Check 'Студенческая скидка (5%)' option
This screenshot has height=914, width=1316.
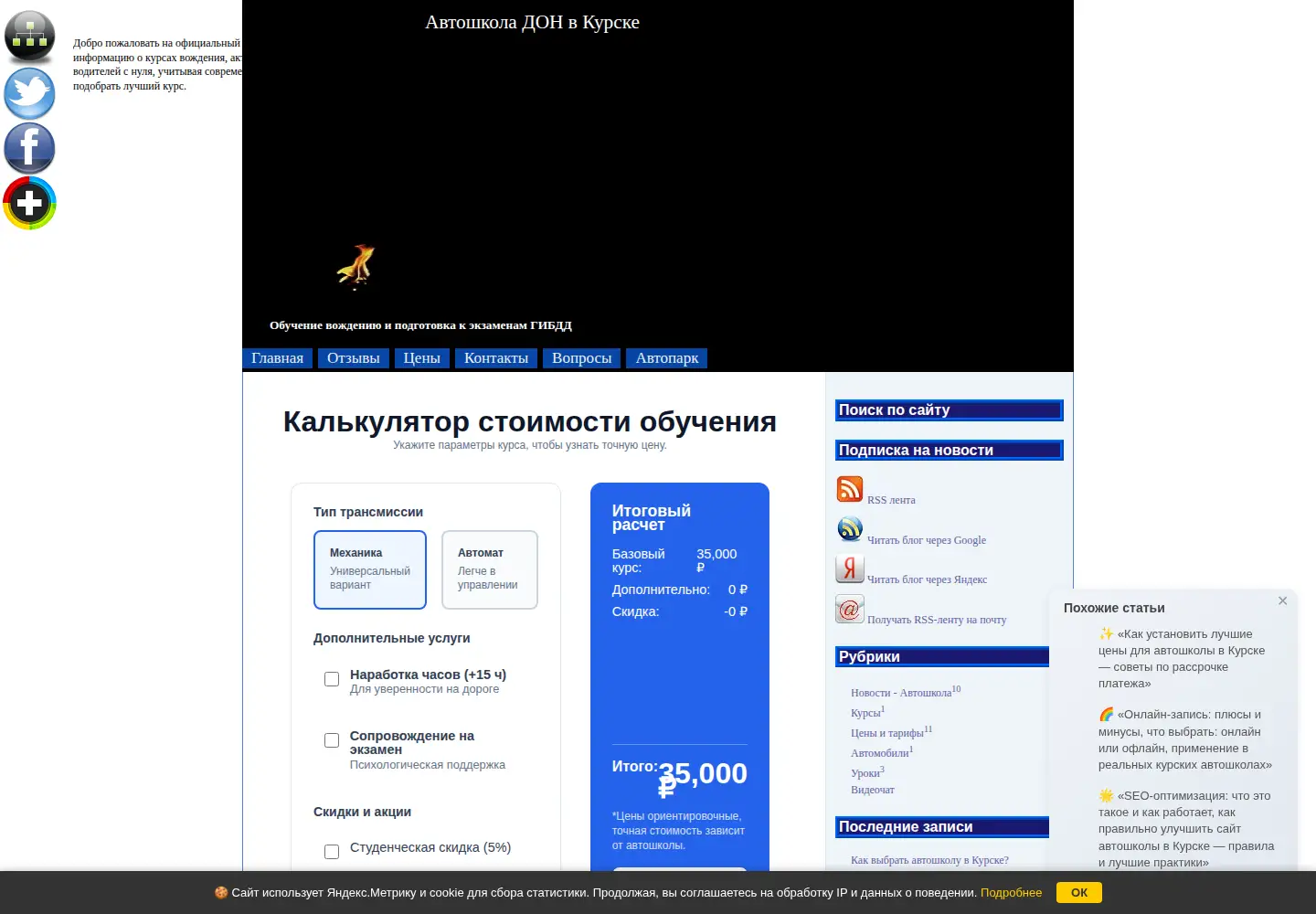tap(332, 852)
